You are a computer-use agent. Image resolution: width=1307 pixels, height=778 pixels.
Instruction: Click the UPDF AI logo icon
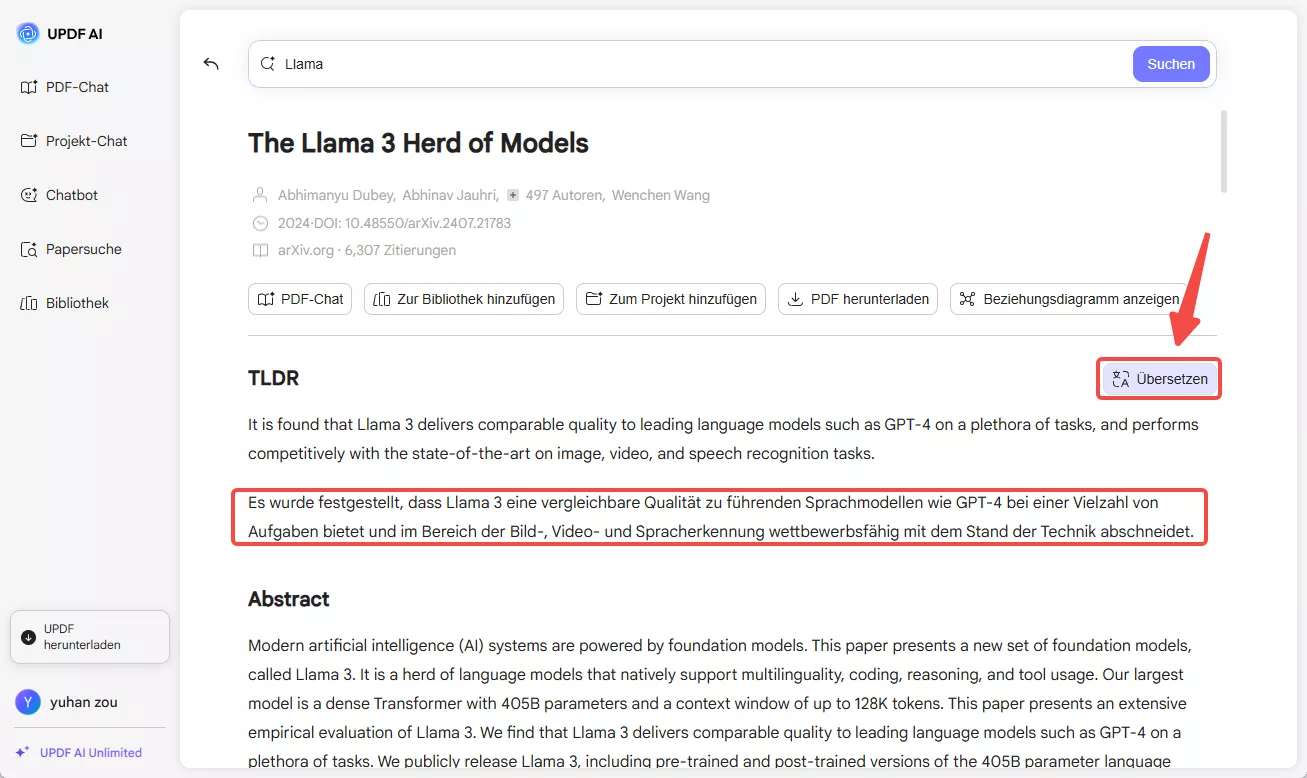point(28,33)
